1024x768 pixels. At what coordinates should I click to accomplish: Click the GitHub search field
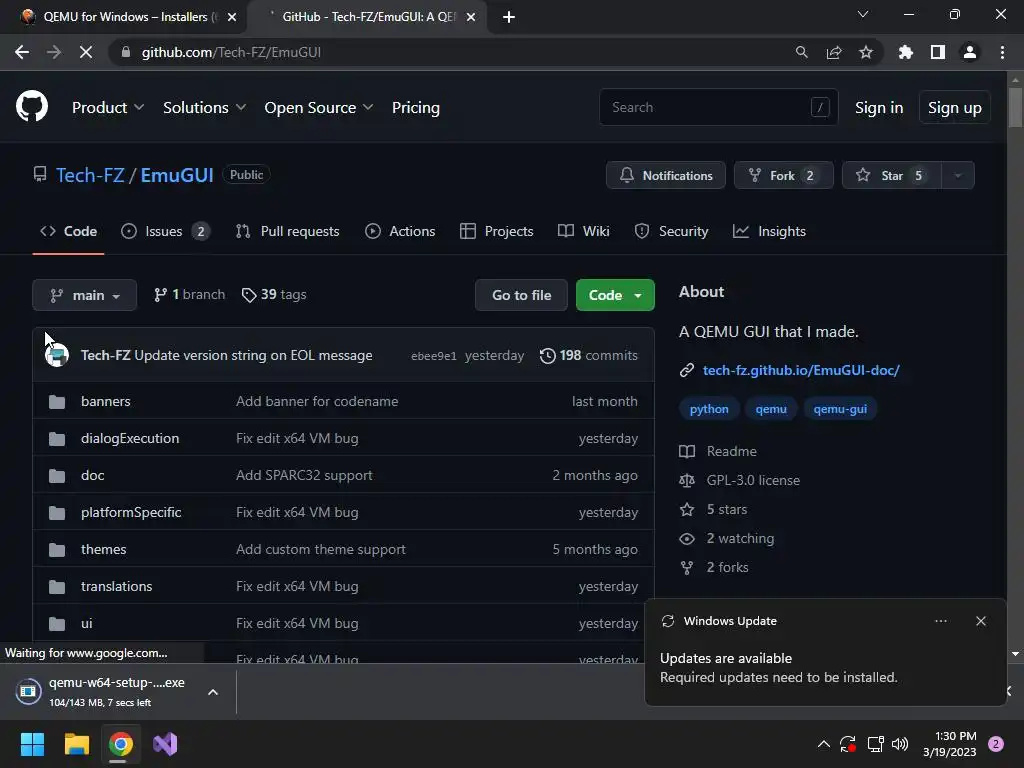click(x=718, y=107)
